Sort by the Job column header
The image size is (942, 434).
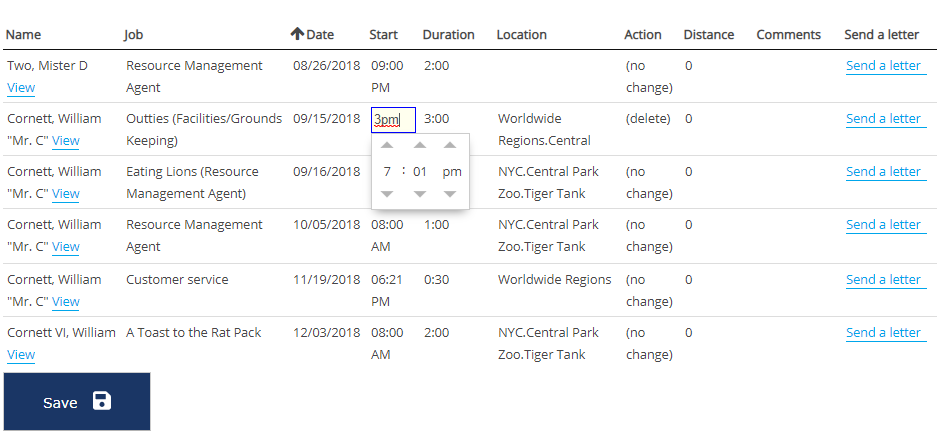coord(133,34)
